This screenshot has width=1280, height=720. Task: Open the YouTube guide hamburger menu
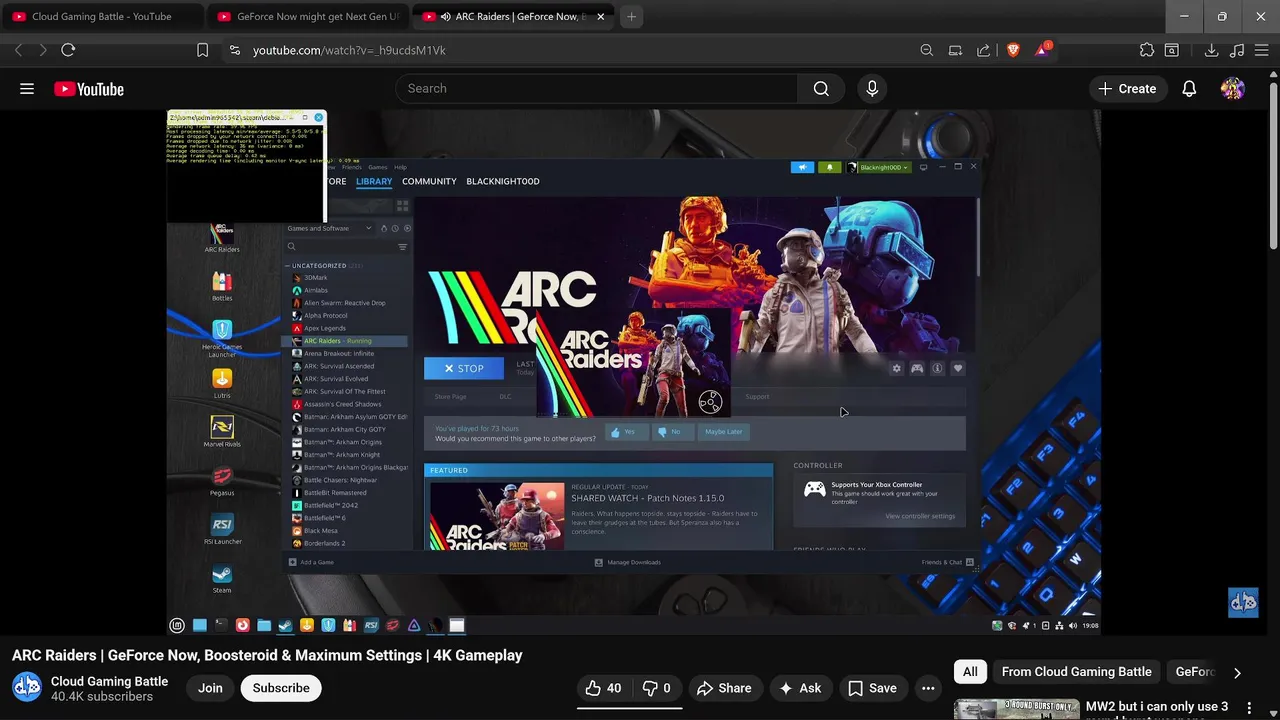point(27,89)
